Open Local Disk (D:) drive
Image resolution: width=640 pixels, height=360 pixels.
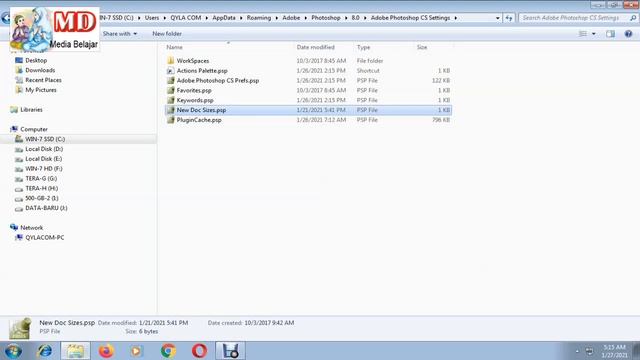[x=44, y=149]
